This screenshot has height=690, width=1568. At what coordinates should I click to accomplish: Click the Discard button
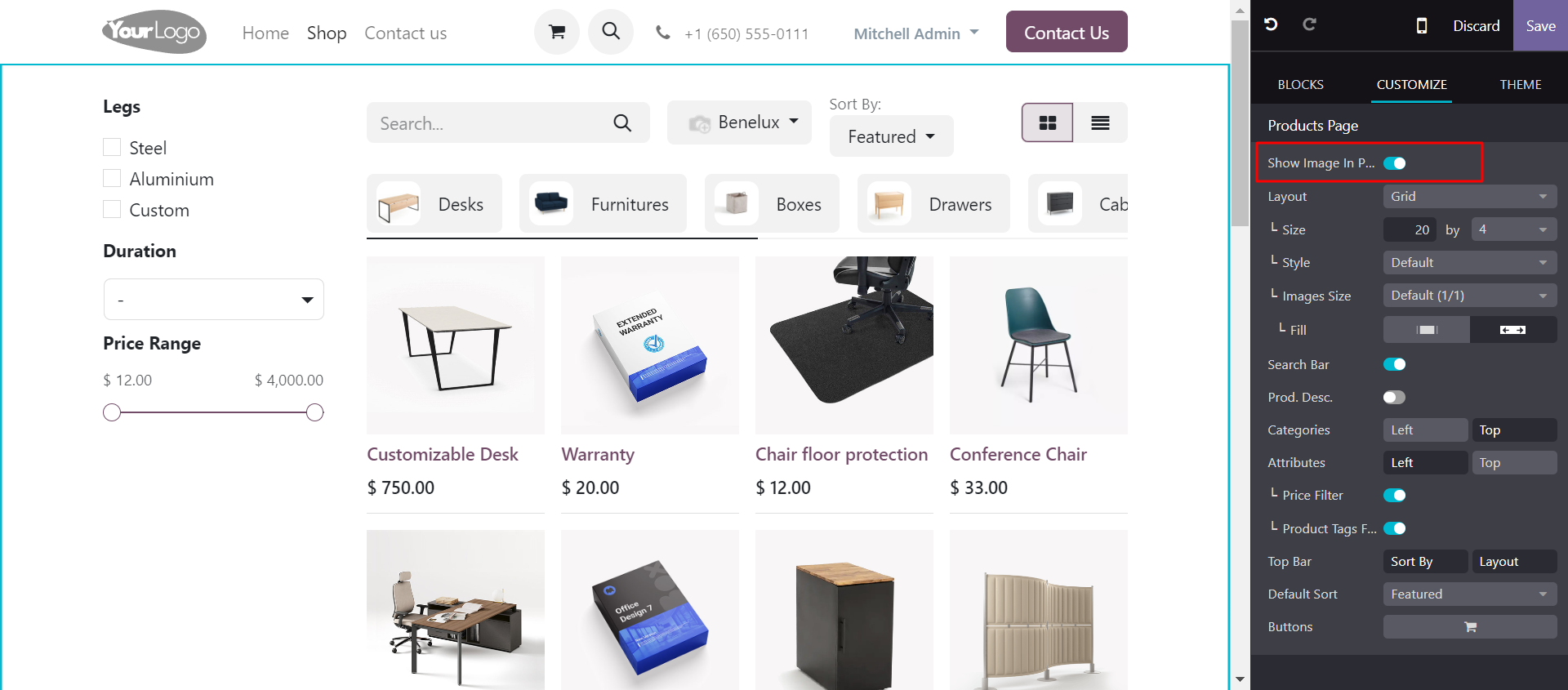point(1476,25)
